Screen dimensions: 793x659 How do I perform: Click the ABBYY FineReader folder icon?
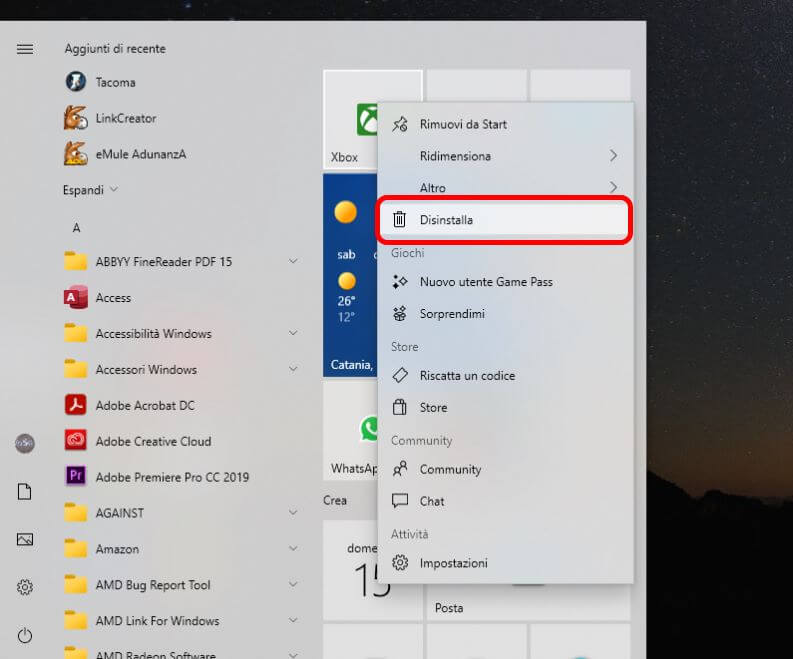[x=76, y=261]
